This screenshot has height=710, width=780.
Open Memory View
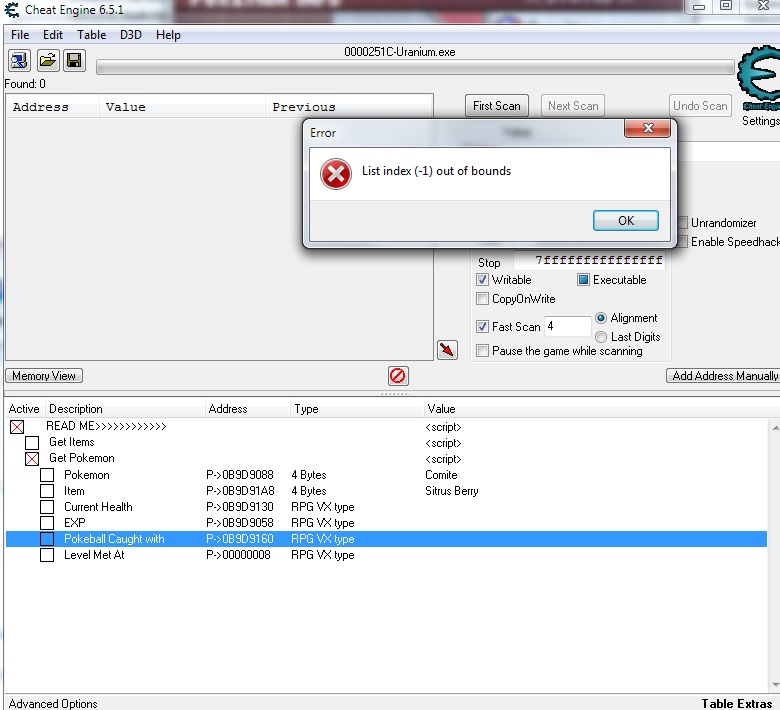44,376
